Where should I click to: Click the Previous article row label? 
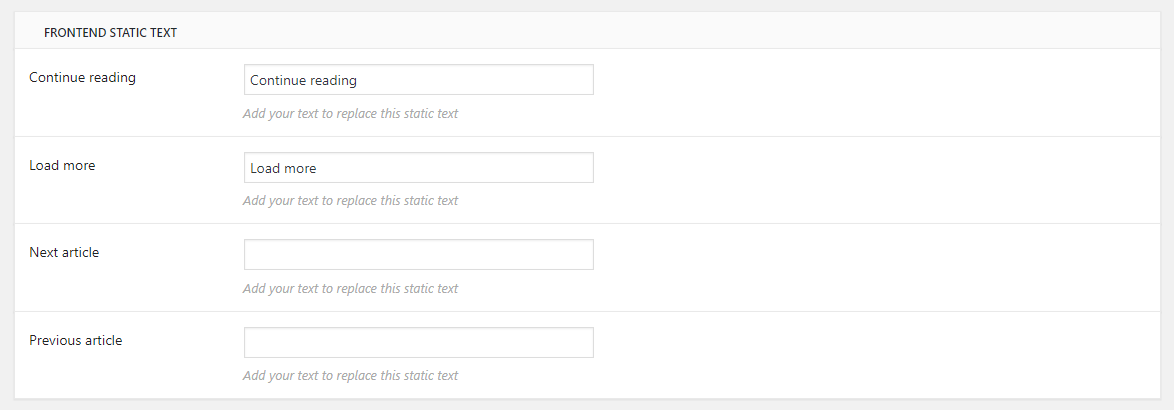coord(75,340)
